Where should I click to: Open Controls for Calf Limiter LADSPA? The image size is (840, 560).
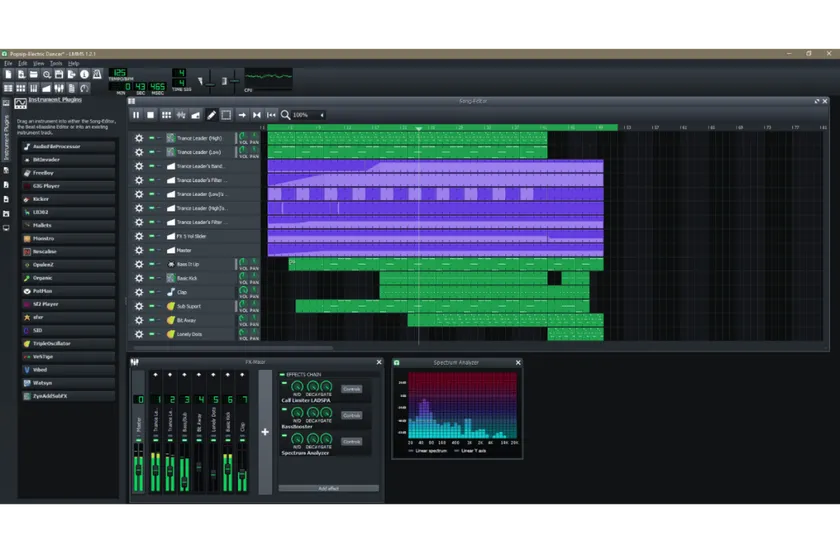tap(351, 389)
